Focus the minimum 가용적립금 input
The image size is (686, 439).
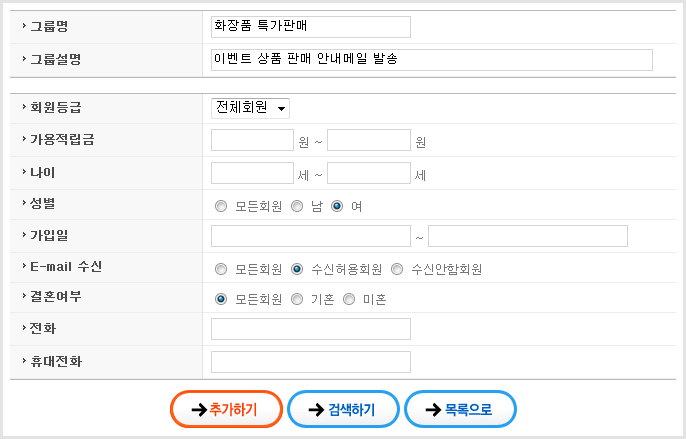252,140
